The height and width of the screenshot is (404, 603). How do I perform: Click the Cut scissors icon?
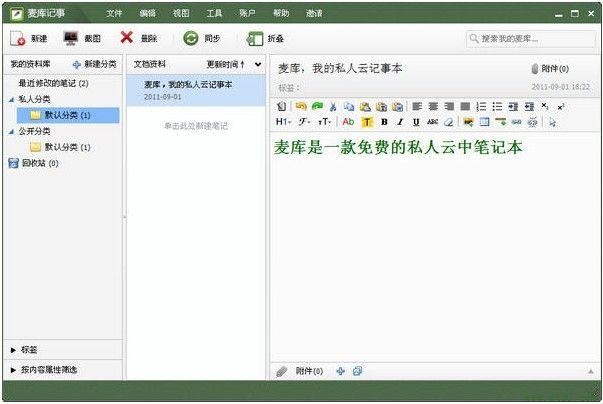tap(333, 106)
